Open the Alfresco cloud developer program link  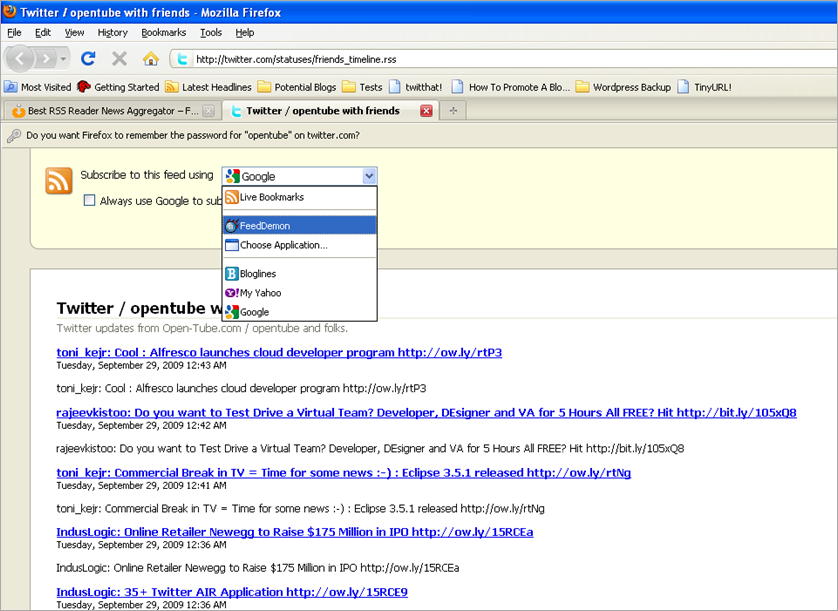279,352
